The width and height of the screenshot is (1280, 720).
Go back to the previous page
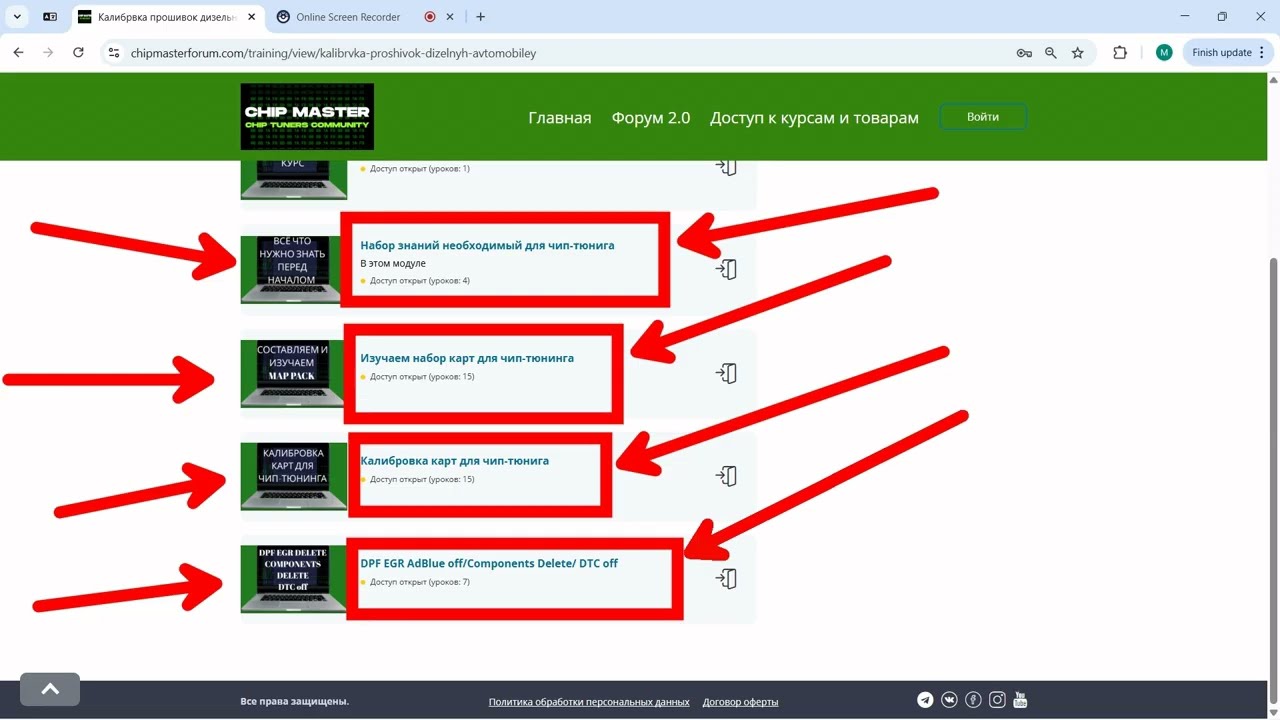point(18,53)
